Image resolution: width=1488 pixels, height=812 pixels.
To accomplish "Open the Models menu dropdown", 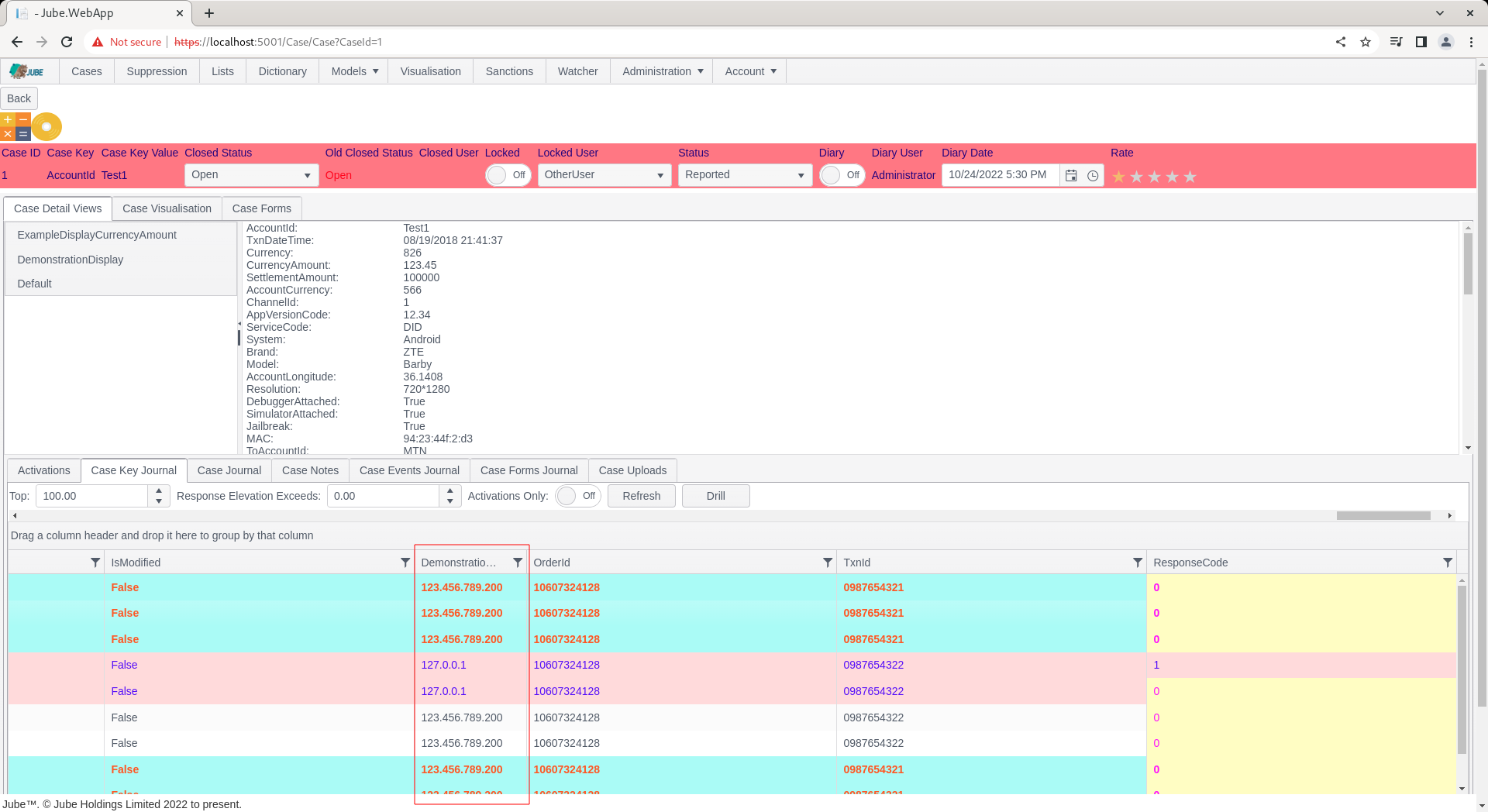I will tap(355, 71).
